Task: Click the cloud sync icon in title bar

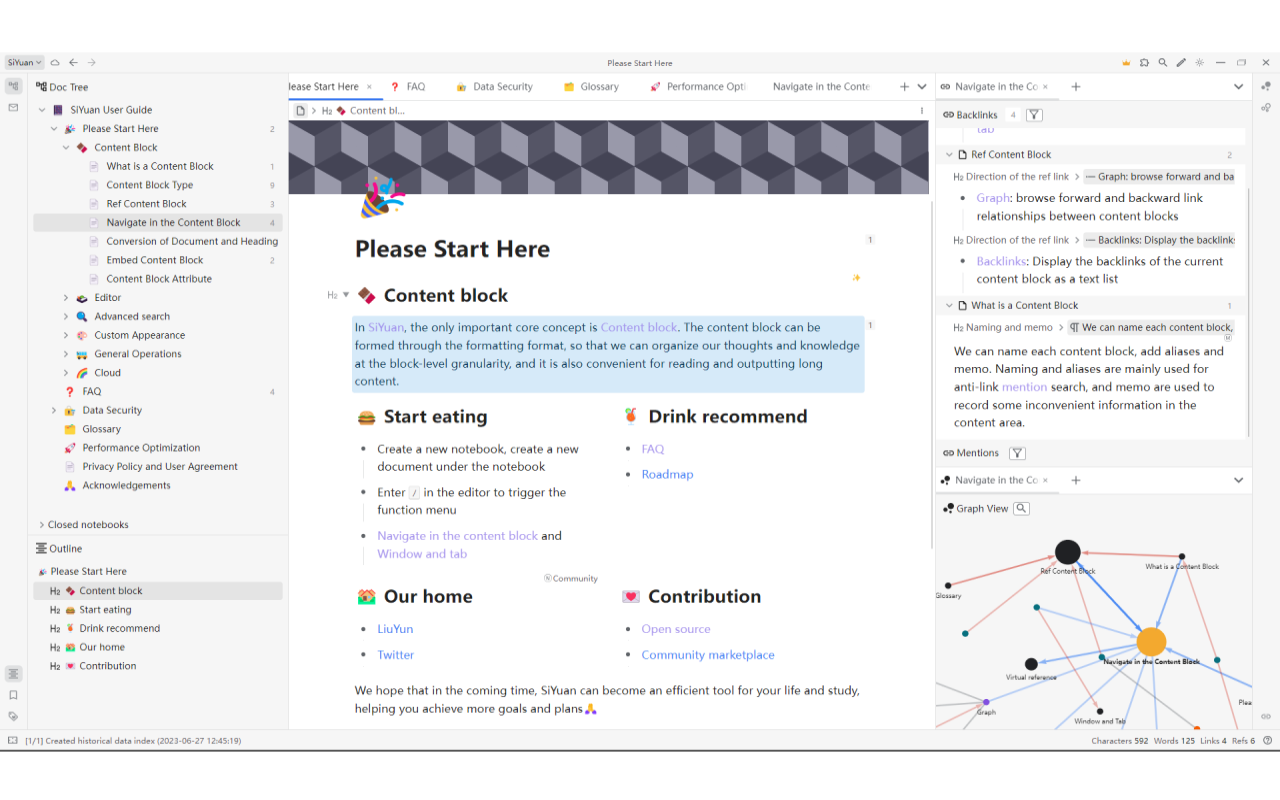Action: click(x=56, y=62)
